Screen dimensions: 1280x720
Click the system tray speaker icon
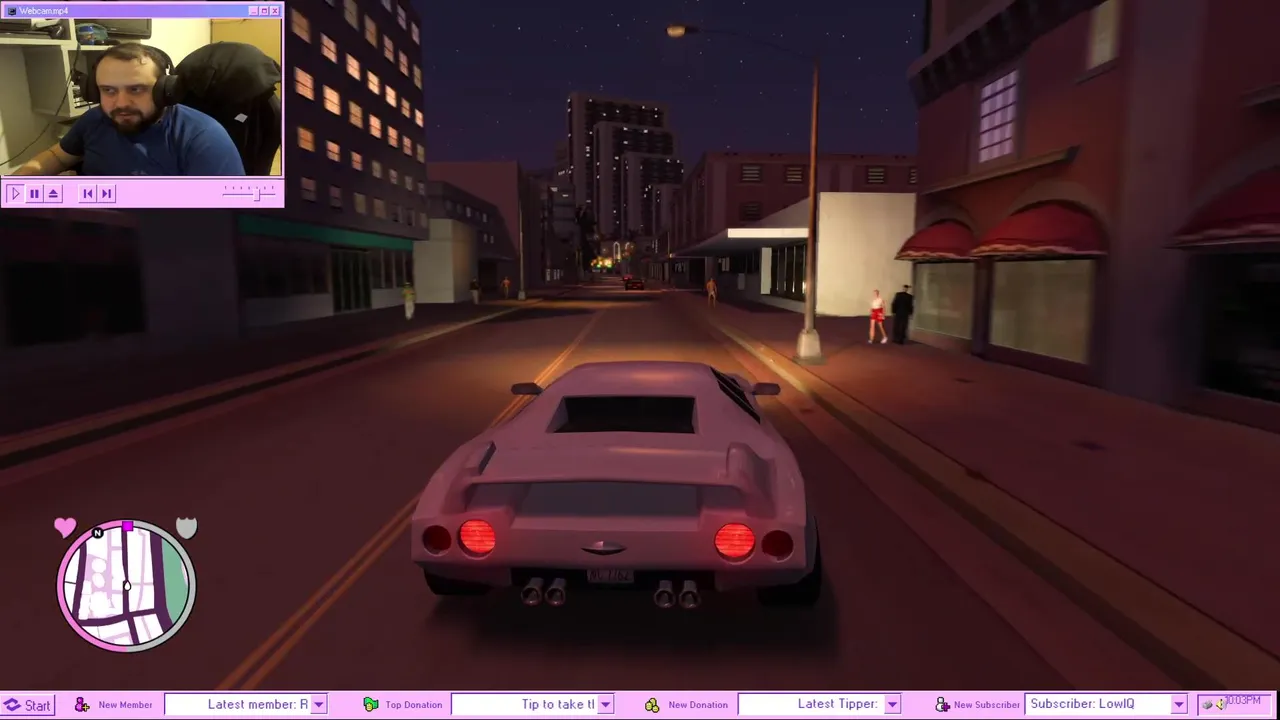[1219, 704]
